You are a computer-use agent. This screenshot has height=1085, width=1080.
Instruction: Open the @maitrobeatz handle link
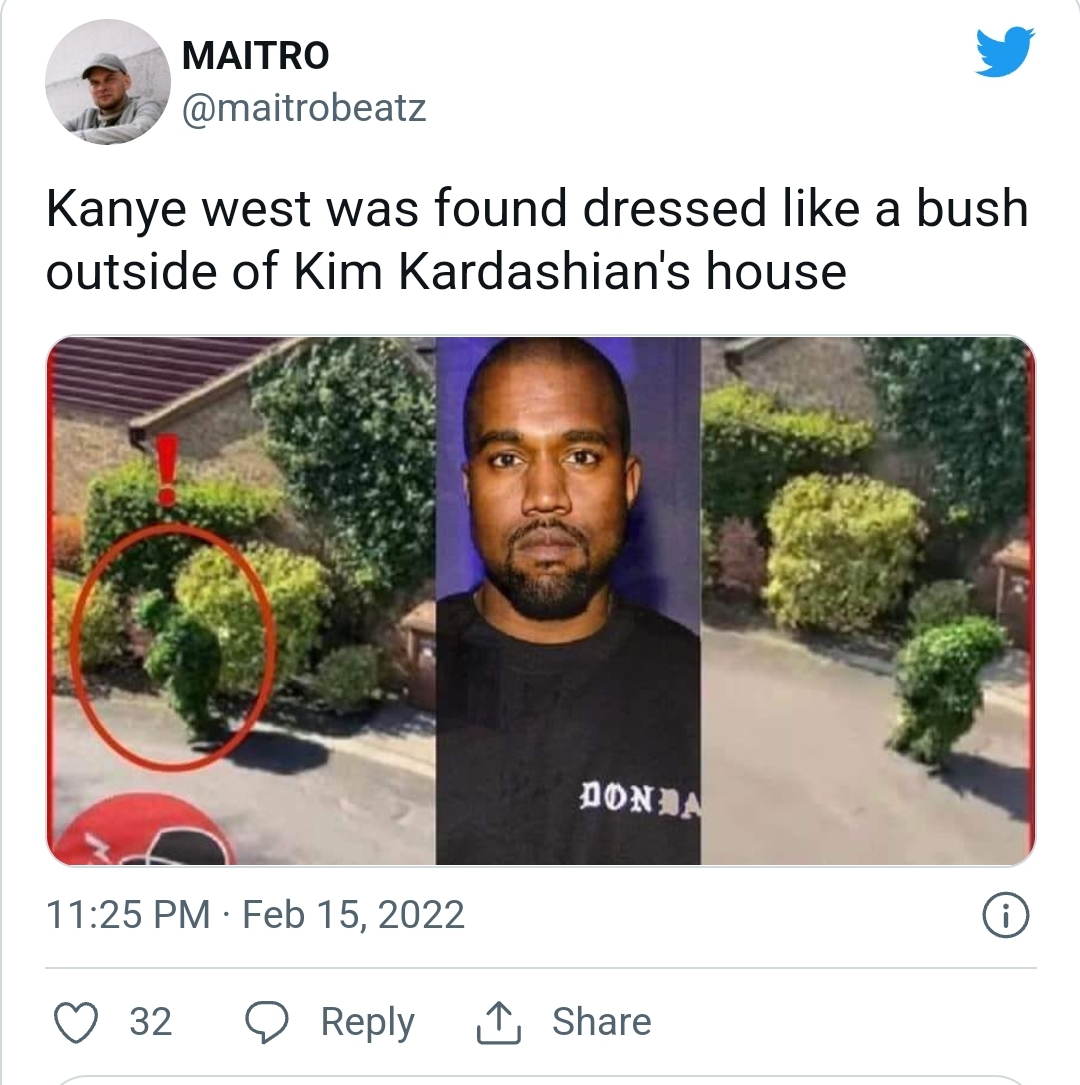tap(304, 107)
